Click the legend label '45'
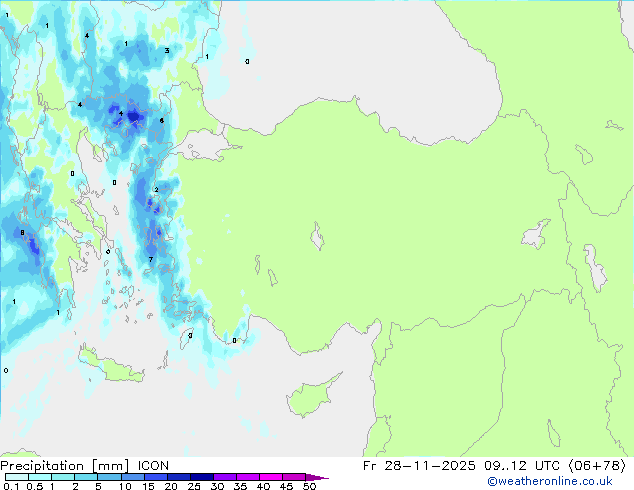634x490 pixels. [286, 486]
